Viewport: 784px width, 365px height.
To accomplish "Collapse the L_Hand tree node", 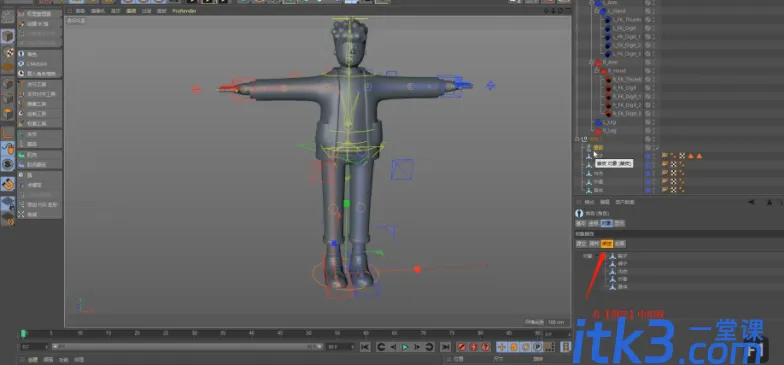I will point(596,11).
